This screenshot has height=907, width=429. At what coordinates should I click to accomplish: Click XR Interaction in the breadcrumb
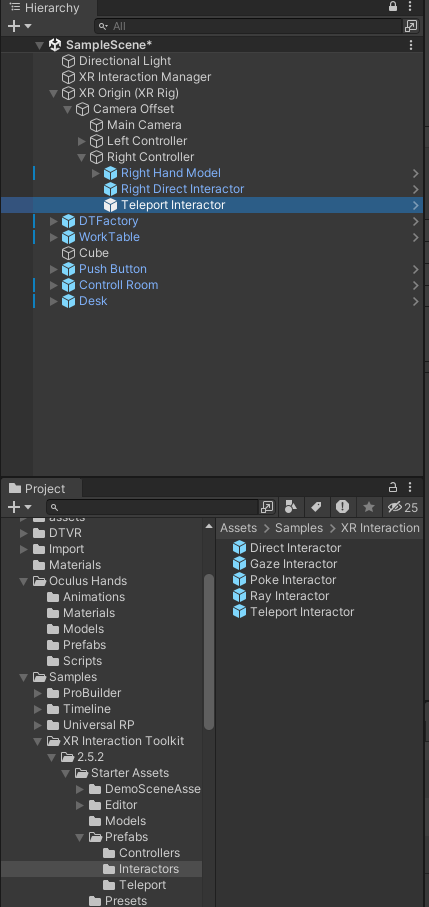click(x=380, y=528)
